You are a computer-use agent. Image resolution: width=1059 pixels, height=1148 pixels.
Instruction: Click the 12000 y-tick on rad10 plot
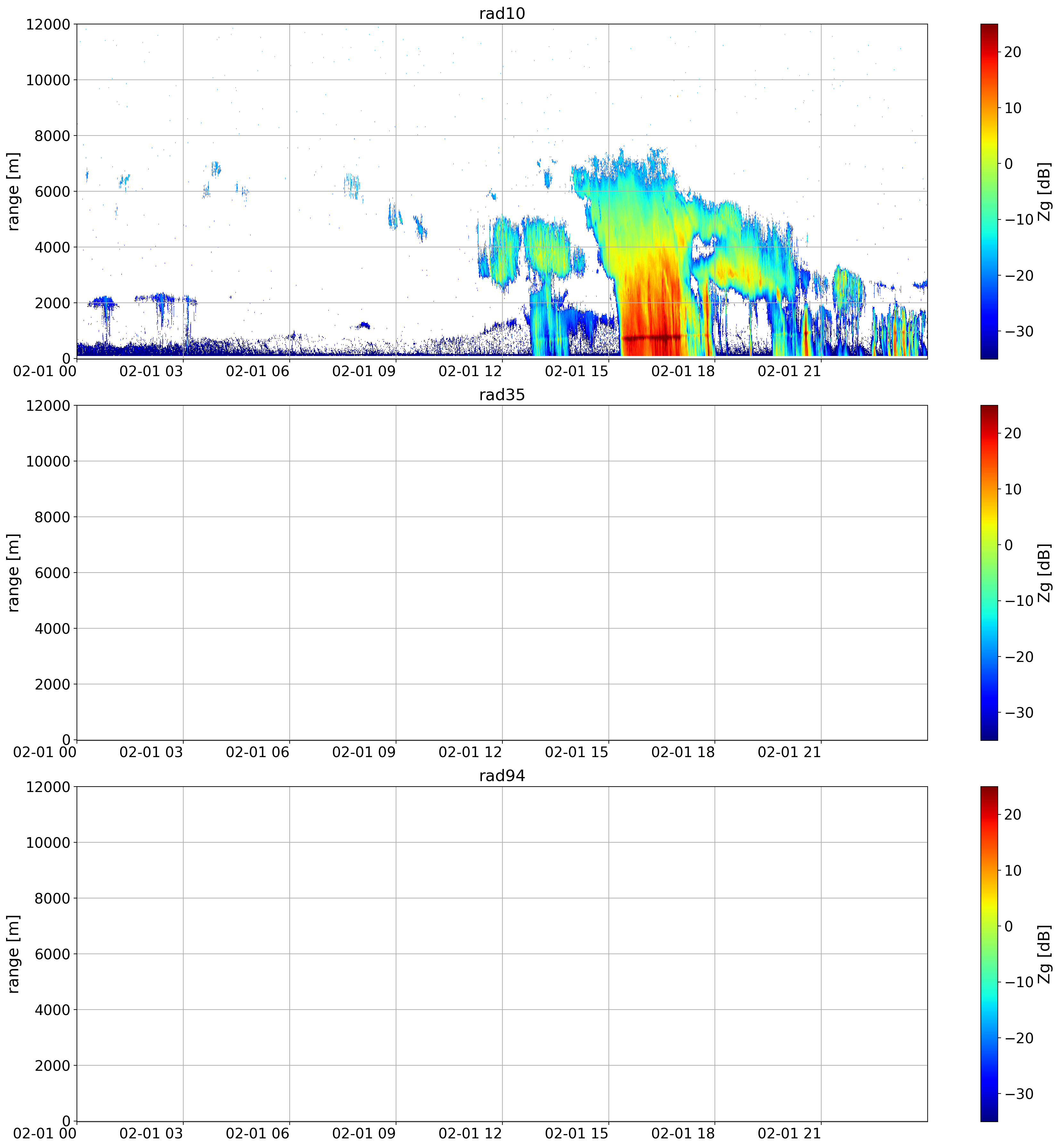(48, 24)
